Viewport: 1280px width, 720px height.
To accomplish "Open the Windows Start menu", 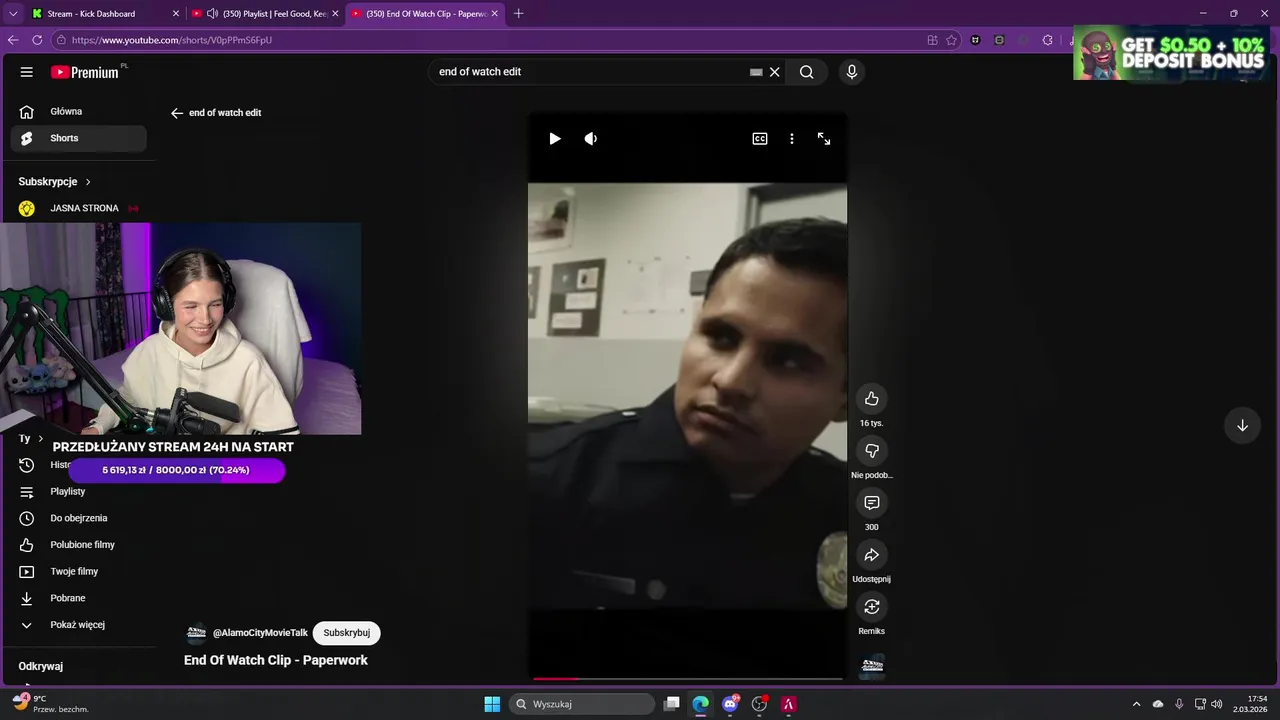I will (x=492, y=704).
